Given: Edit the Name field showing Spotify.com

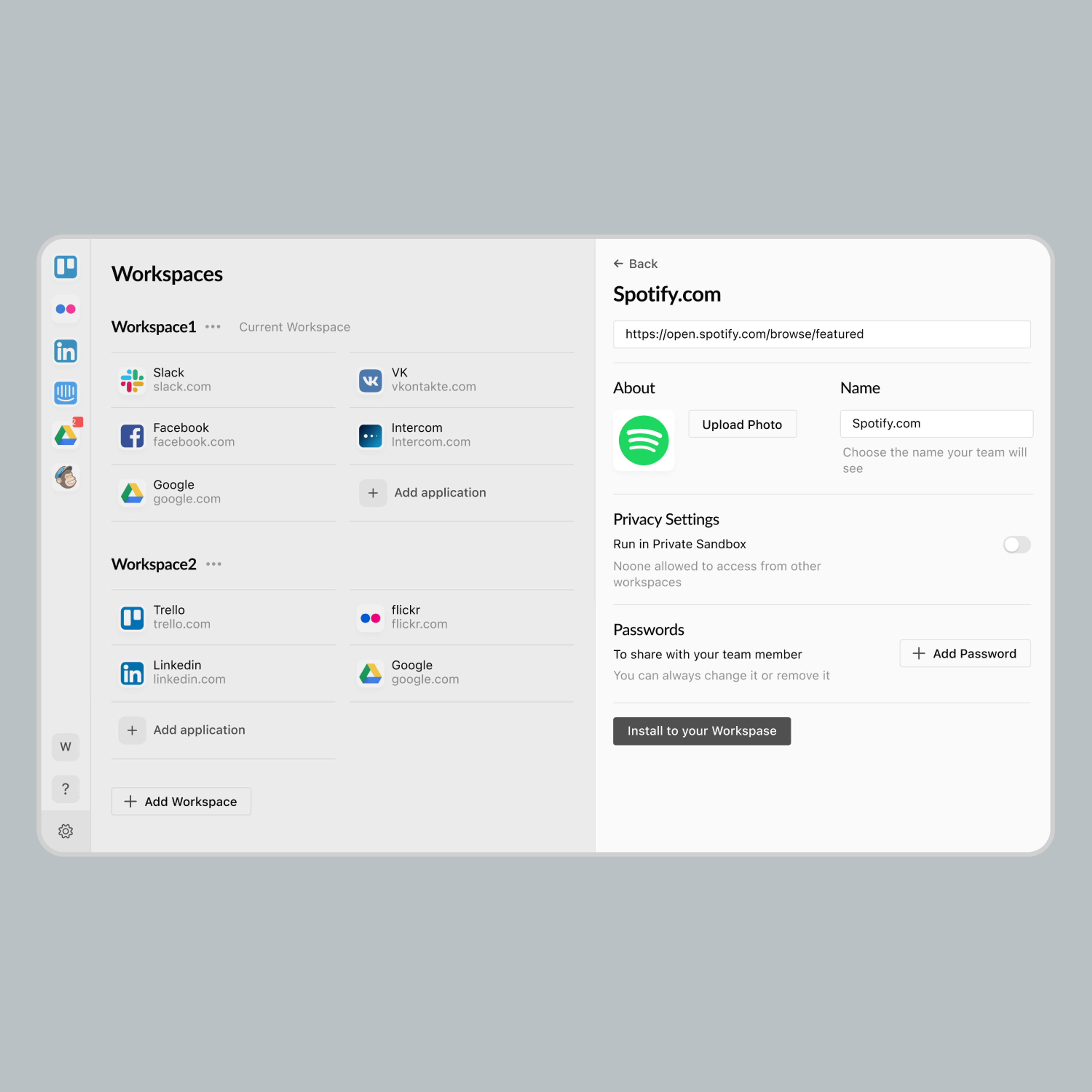Looking at the screenshot, I should (936, 423).
